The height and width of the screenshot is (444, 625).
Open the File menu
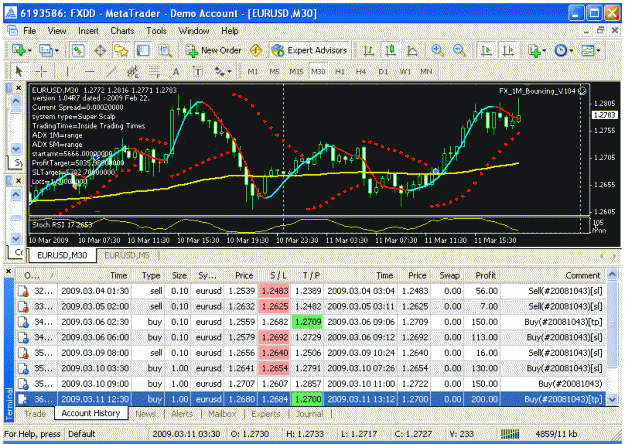(29, 31)
